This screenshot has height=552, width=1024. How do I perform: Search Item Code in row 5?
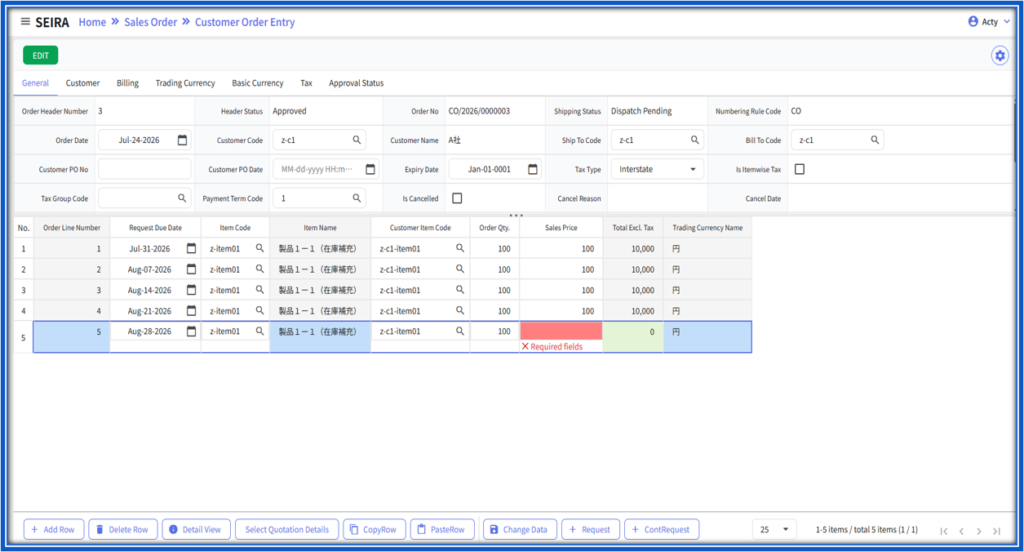[x=260, y=331]
